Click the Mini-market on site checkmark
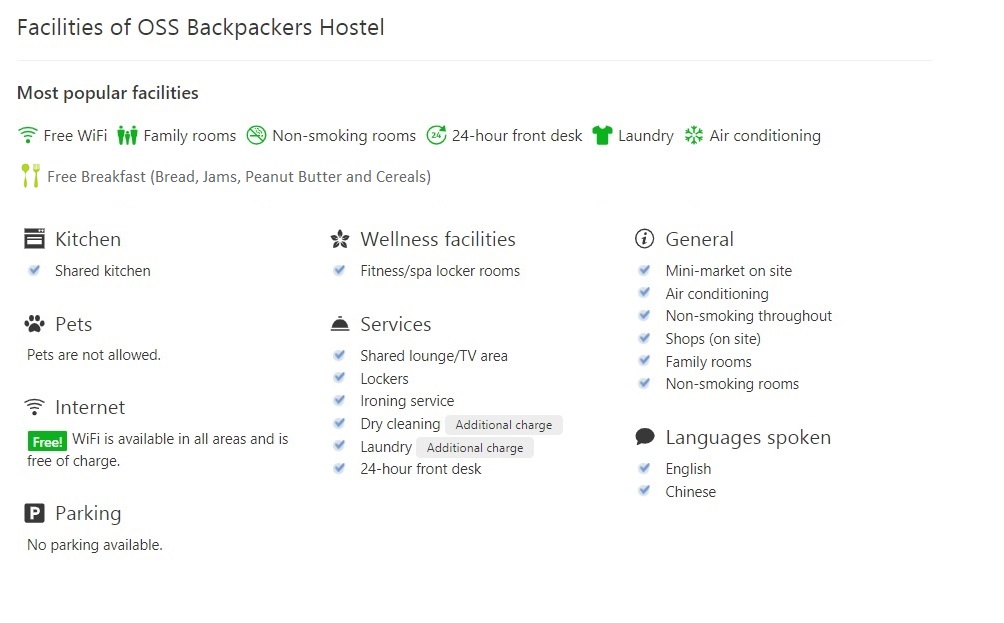Viewport: 1004px width, 623px height. (645, 271)
